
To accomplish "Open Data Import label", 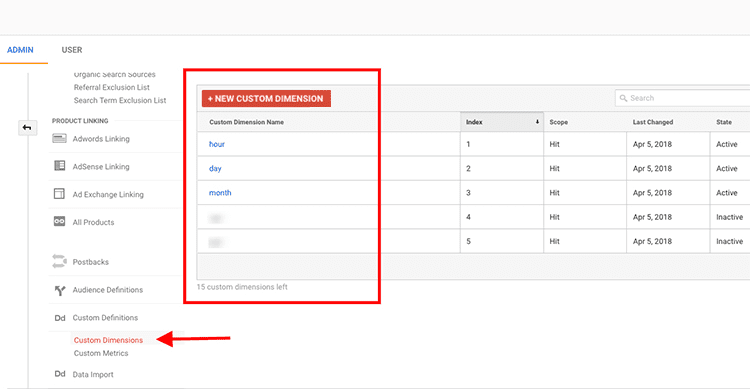I will tap(93, 374).
